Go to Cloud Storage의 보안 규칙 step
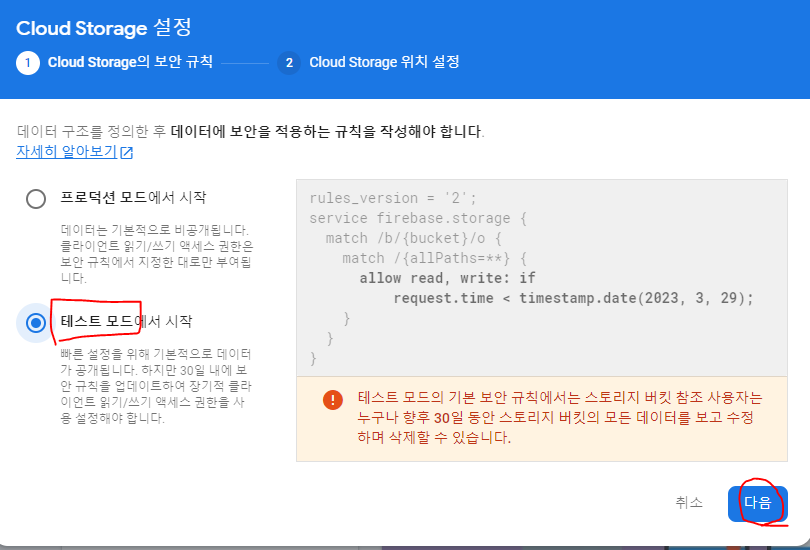810x550 pixels. click(x=130, y=62)
